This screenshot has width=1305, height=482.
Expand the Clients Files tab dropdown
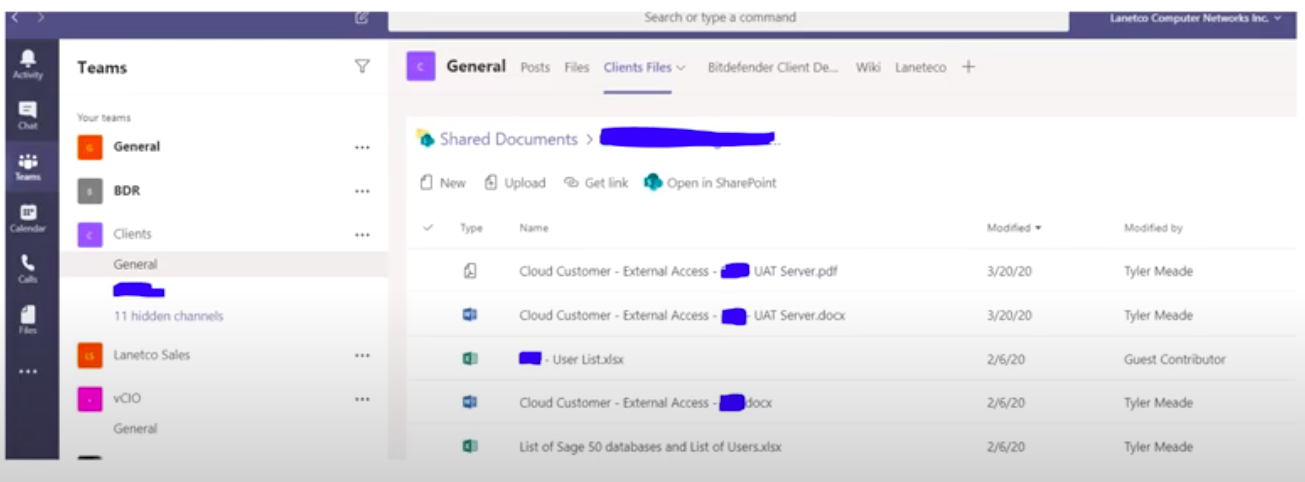click(x=681, y=68)
